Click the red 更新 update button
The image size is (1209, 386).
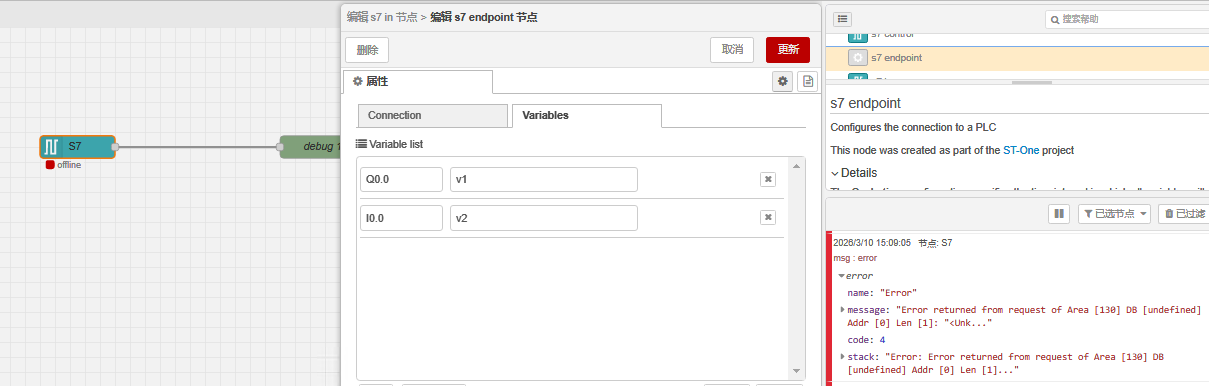[788, 50]
